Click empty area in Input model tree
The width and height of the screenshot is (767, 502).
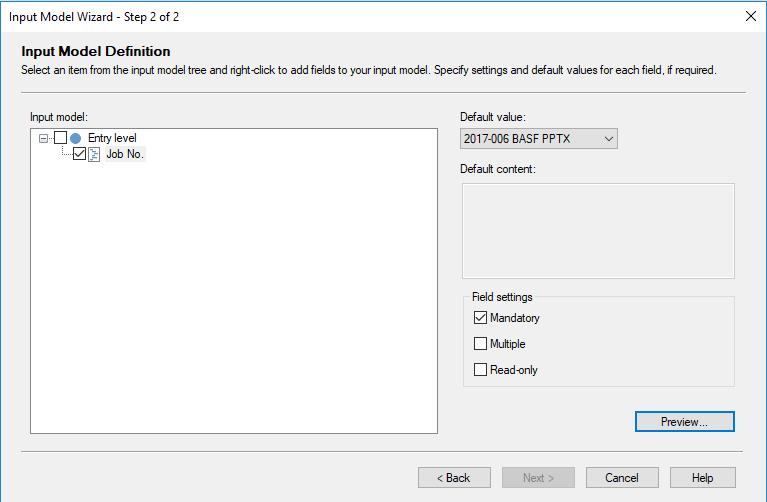tap(234, 300)
